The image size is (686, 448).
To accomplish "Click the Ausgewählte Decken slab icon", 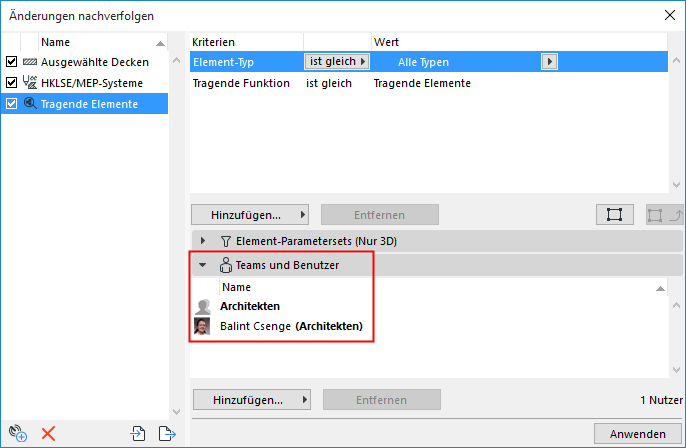I will [x=30, y=62].
